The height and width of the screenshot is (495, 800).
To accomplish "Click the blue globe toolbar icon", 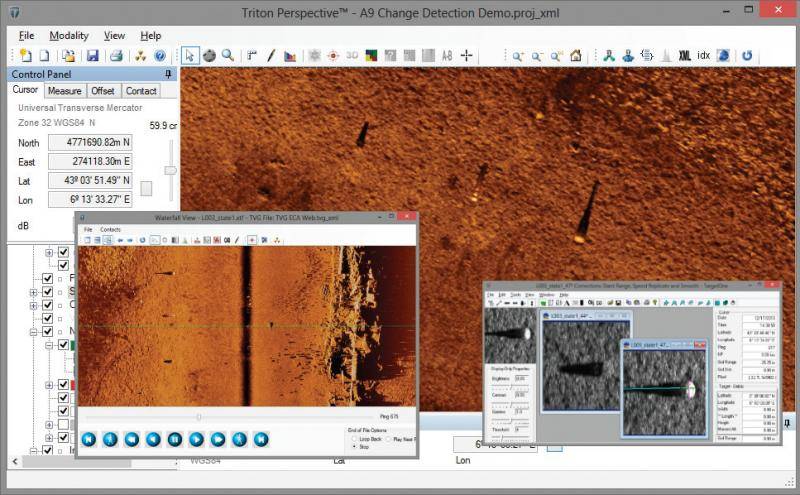I will [723, 56].
